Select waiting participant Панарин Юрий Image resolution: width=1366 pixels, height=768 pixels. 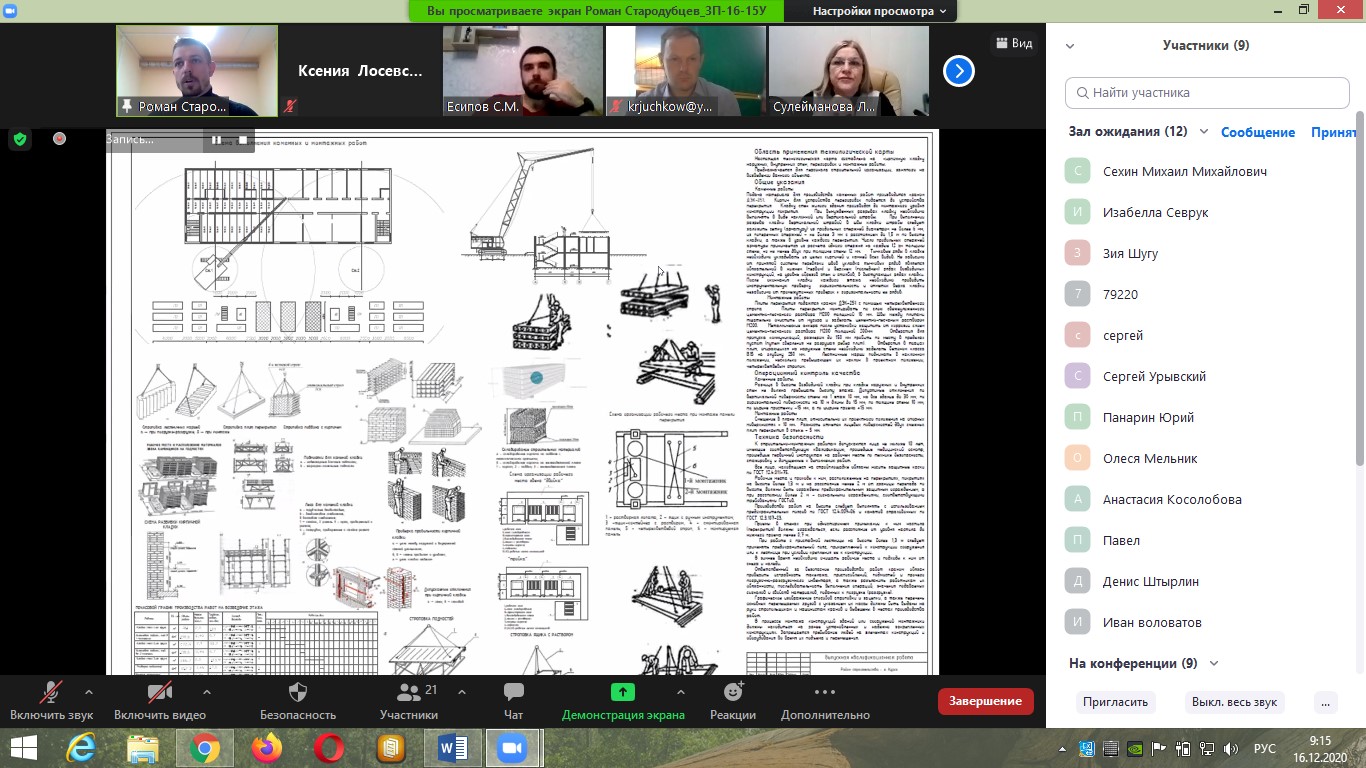(1203, 417)
